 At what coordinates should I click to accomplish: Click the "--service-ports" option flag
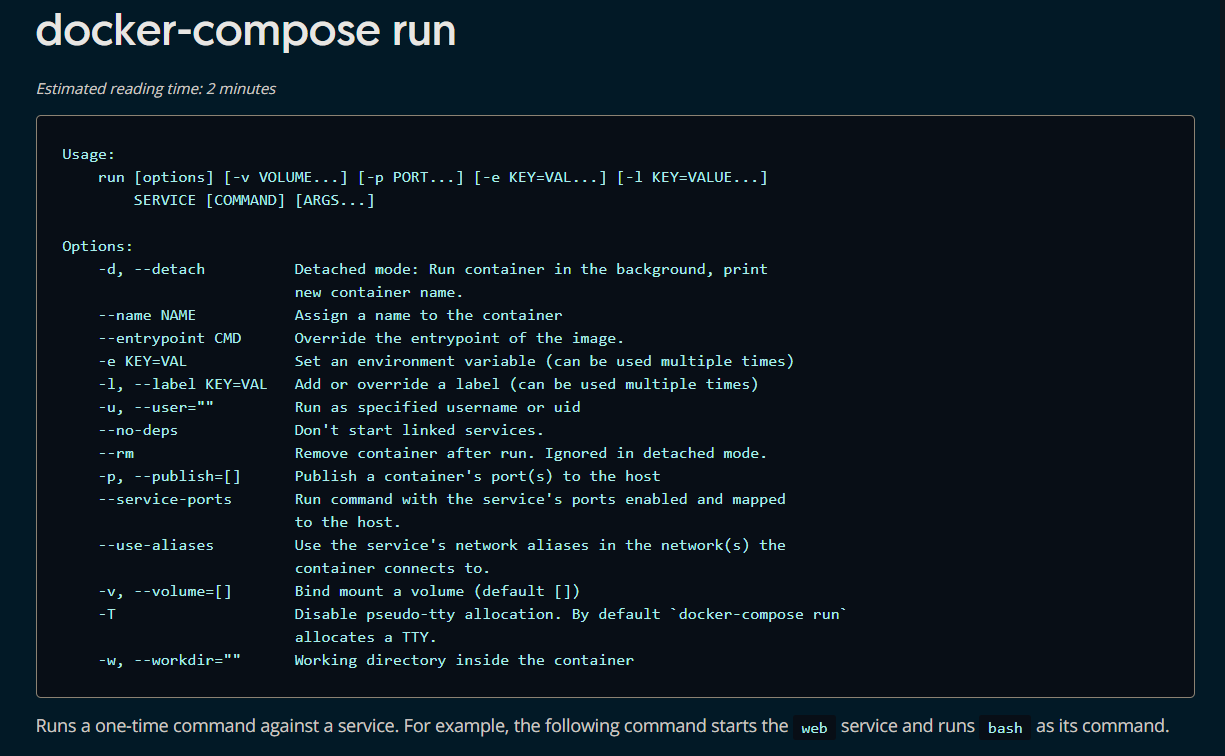pos(165,499)
